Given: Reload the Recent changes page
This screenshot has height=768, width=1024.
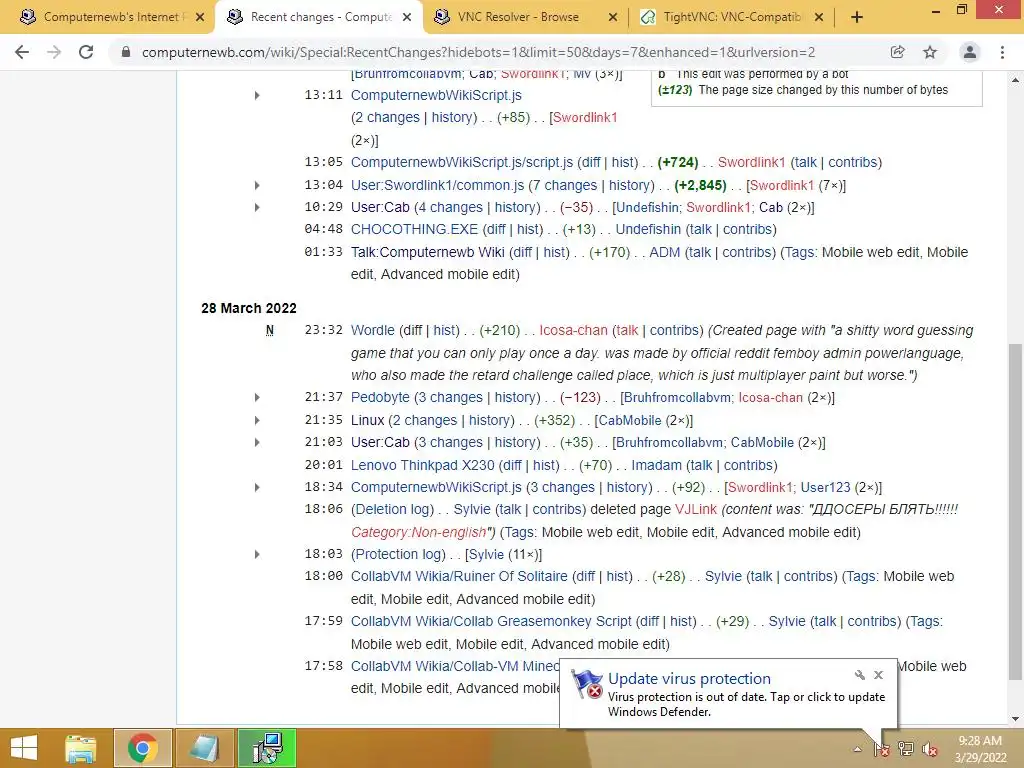Looking at the screenshot, I should coord(86,52).
